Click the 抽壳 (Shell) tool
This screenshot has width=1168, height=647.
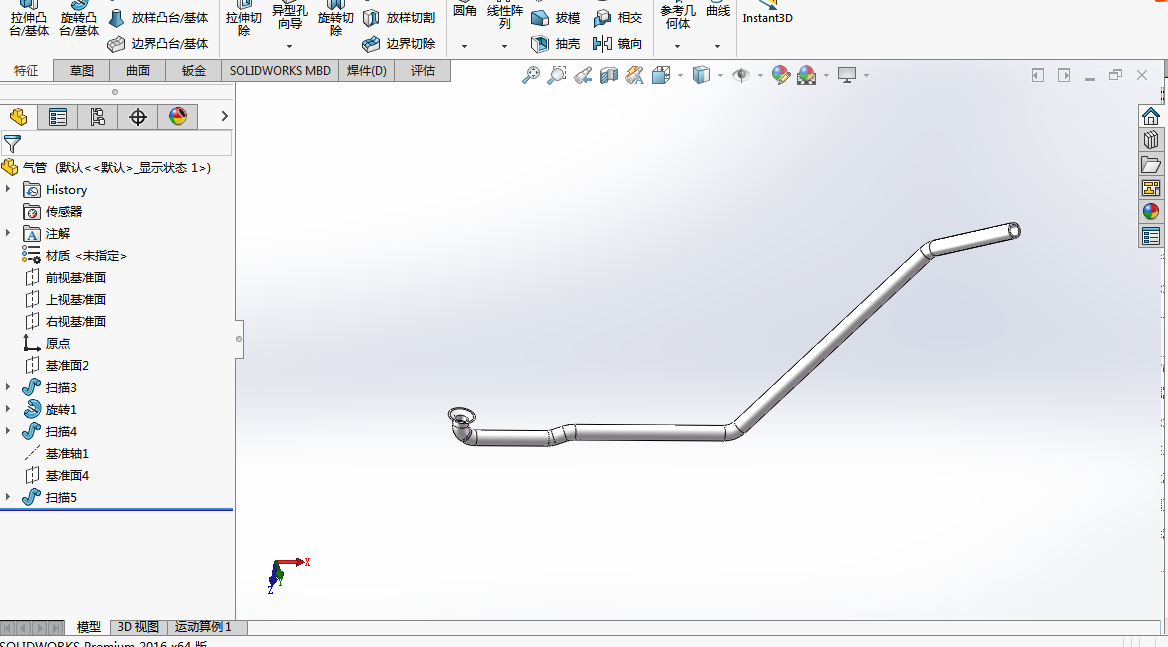coord(555,44)
